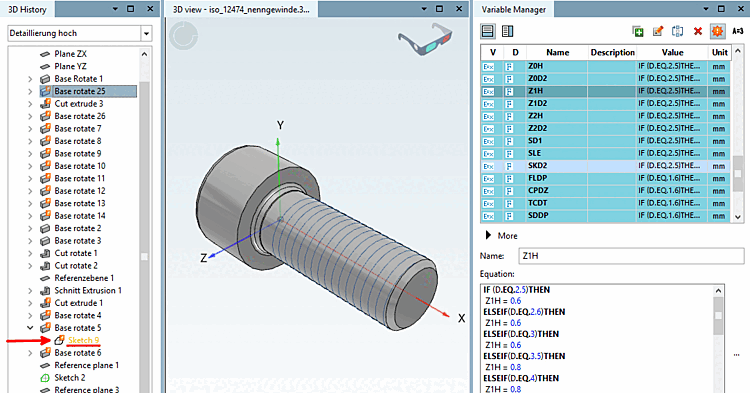Click the 3D stereo glasses icon
This screenshot has width=750, height=393.
(x=425, y=38)
